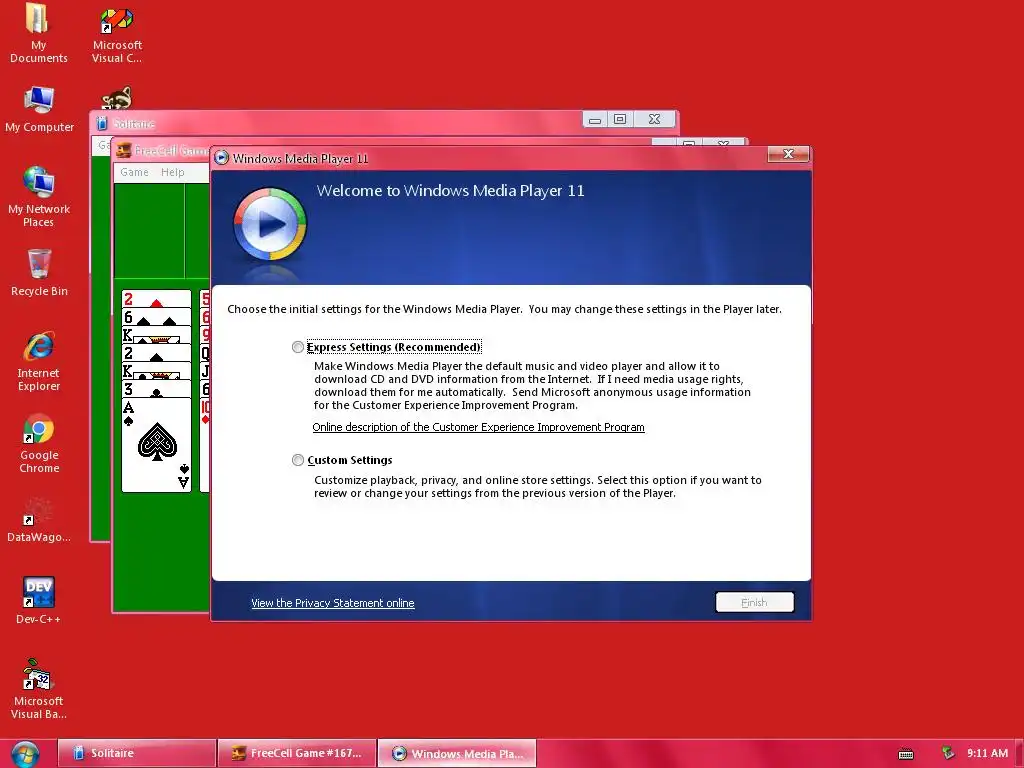Open Customer Experience Improvement Program description link
The image size is (1024, 768).
[478, 427]
